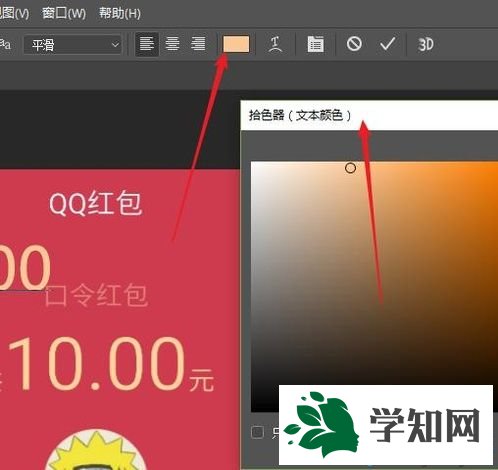Select the QQ红包 text on canvas
498x470 pixels.
pos(96,204)
